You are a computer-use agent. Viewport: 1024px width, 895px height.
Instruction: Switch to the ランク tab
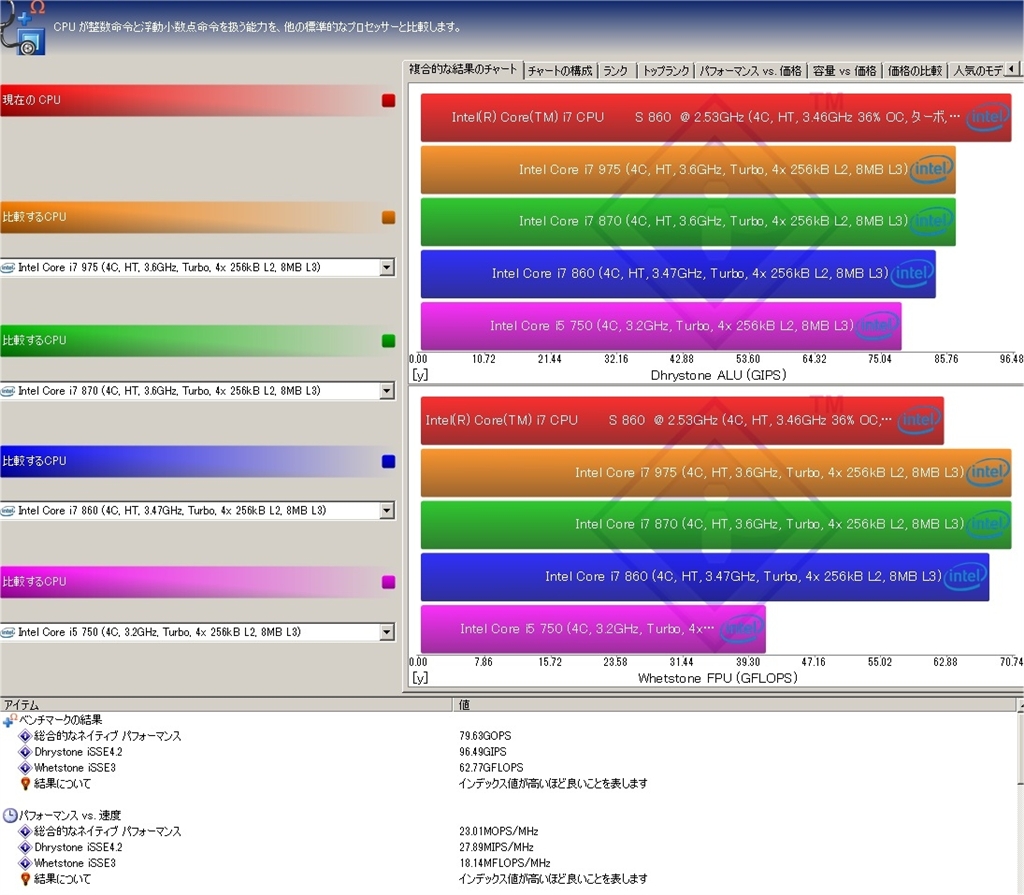coord(616,71)
